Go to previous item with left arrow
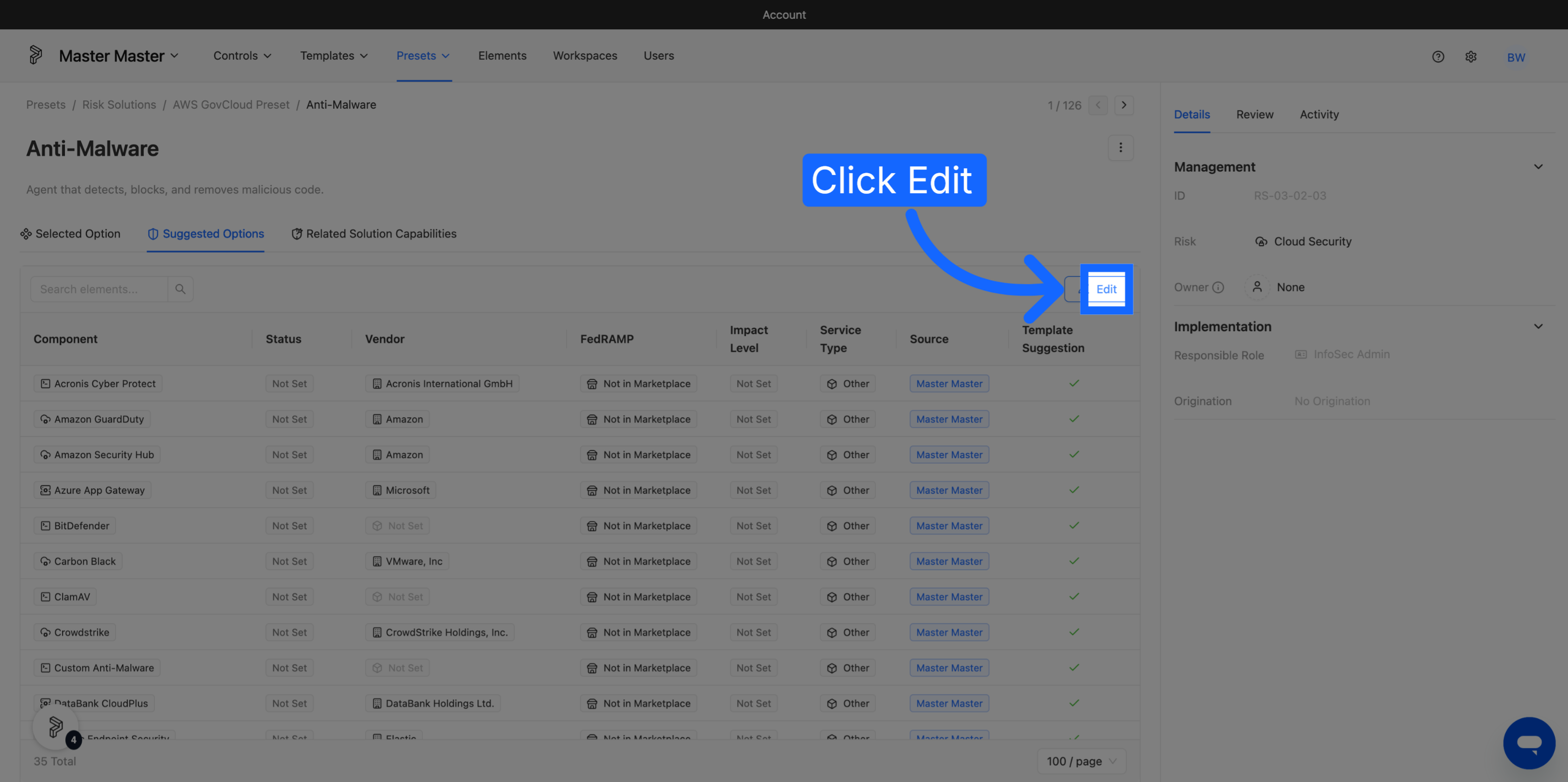The image size is (1568, 782). [x=1097, y=105]
